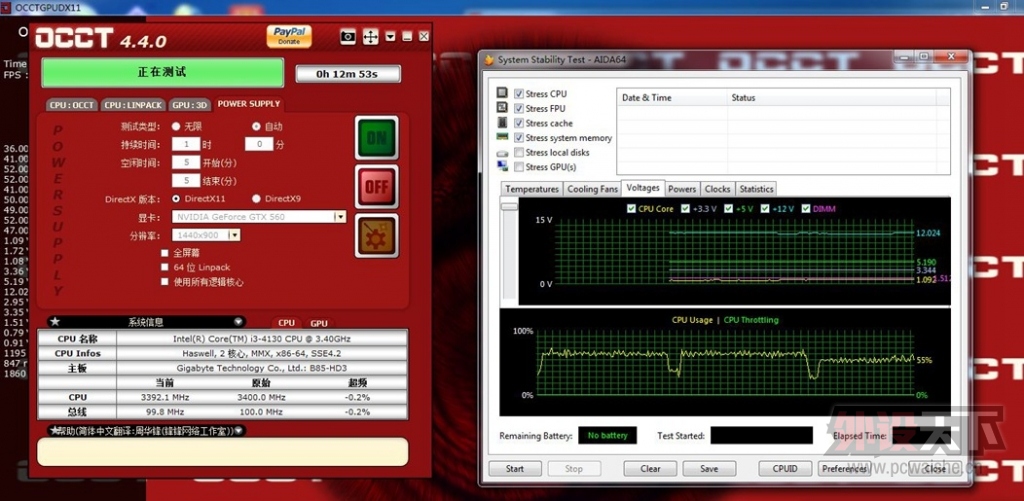Viewport: 1024px width, 501px height.
Task: Click the Stress CPU chip icon
Action: pos(502,93)
